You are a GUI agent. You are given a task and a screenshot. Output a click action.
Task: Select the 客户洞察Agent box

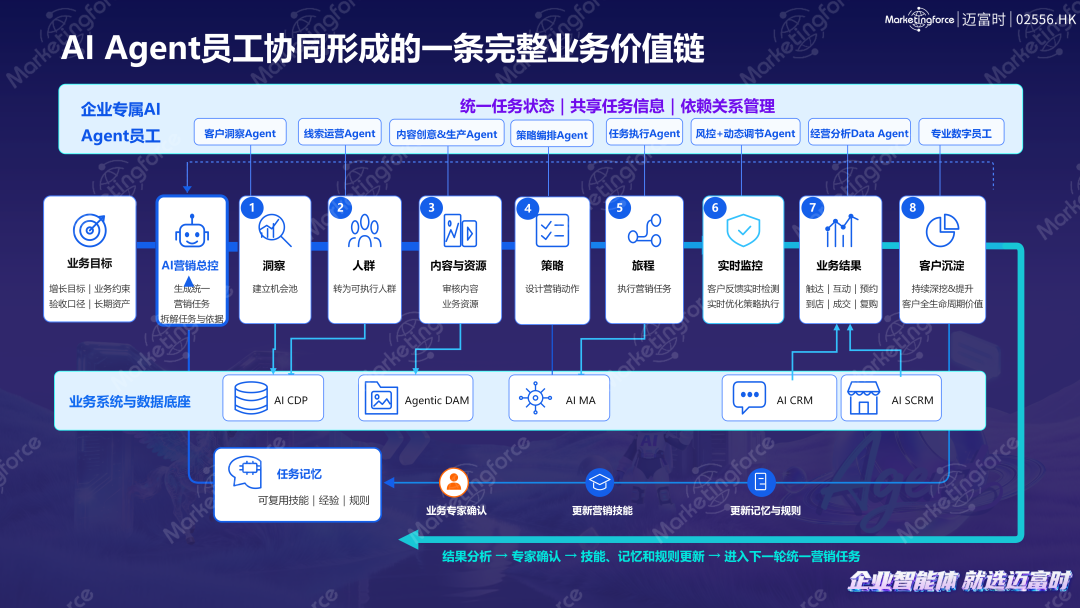click(x=240, y=133)
